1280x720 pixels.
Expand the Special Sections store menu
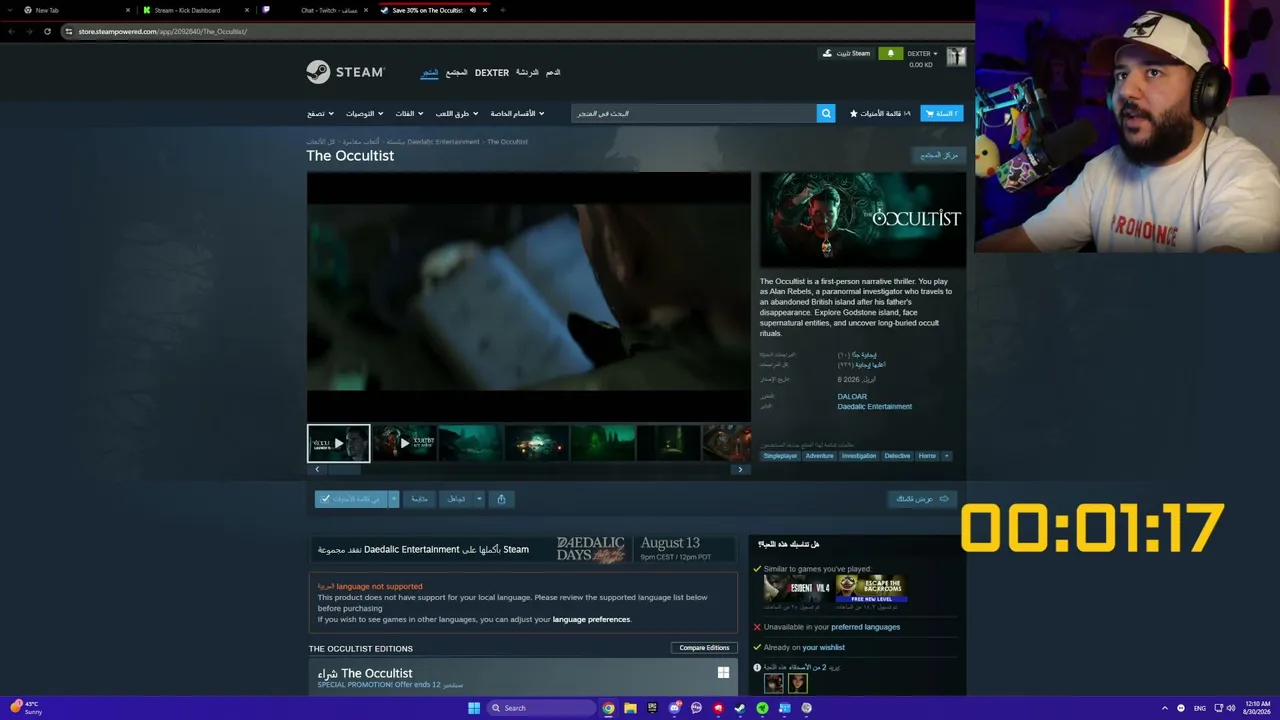pyautogui.click(x=516, y=113)
